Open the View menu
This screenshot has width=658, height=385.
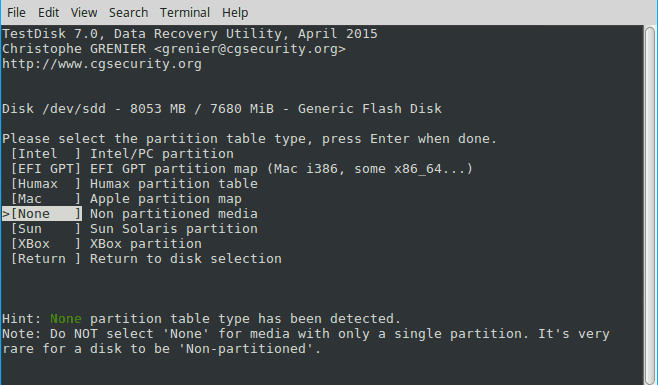[x=84, y=13]
